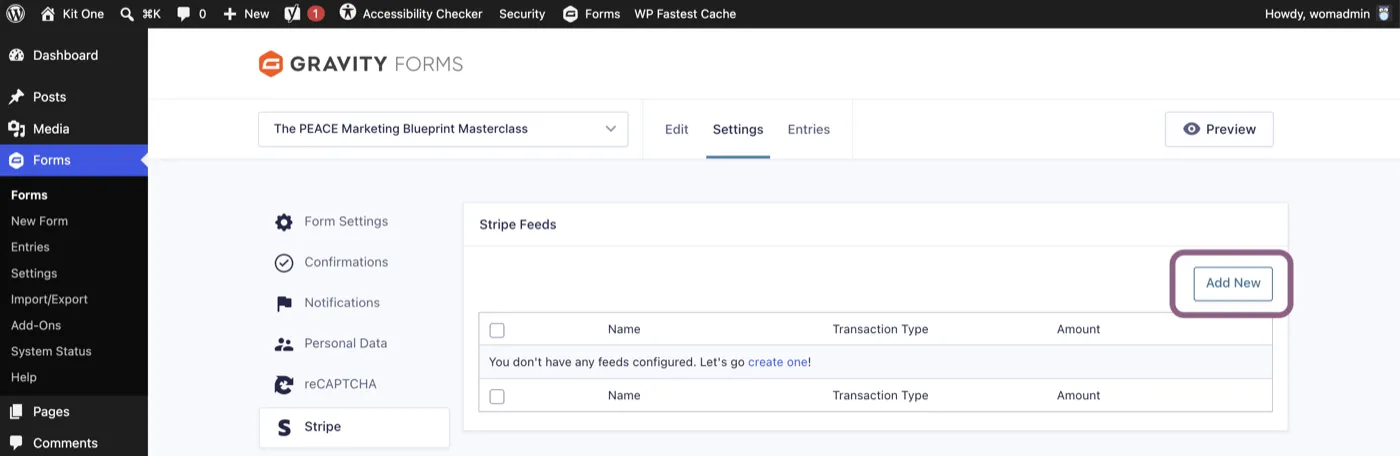Open WP Fastest Cache menu
This screenshot has width=1400, height=456.
[685, 14]
